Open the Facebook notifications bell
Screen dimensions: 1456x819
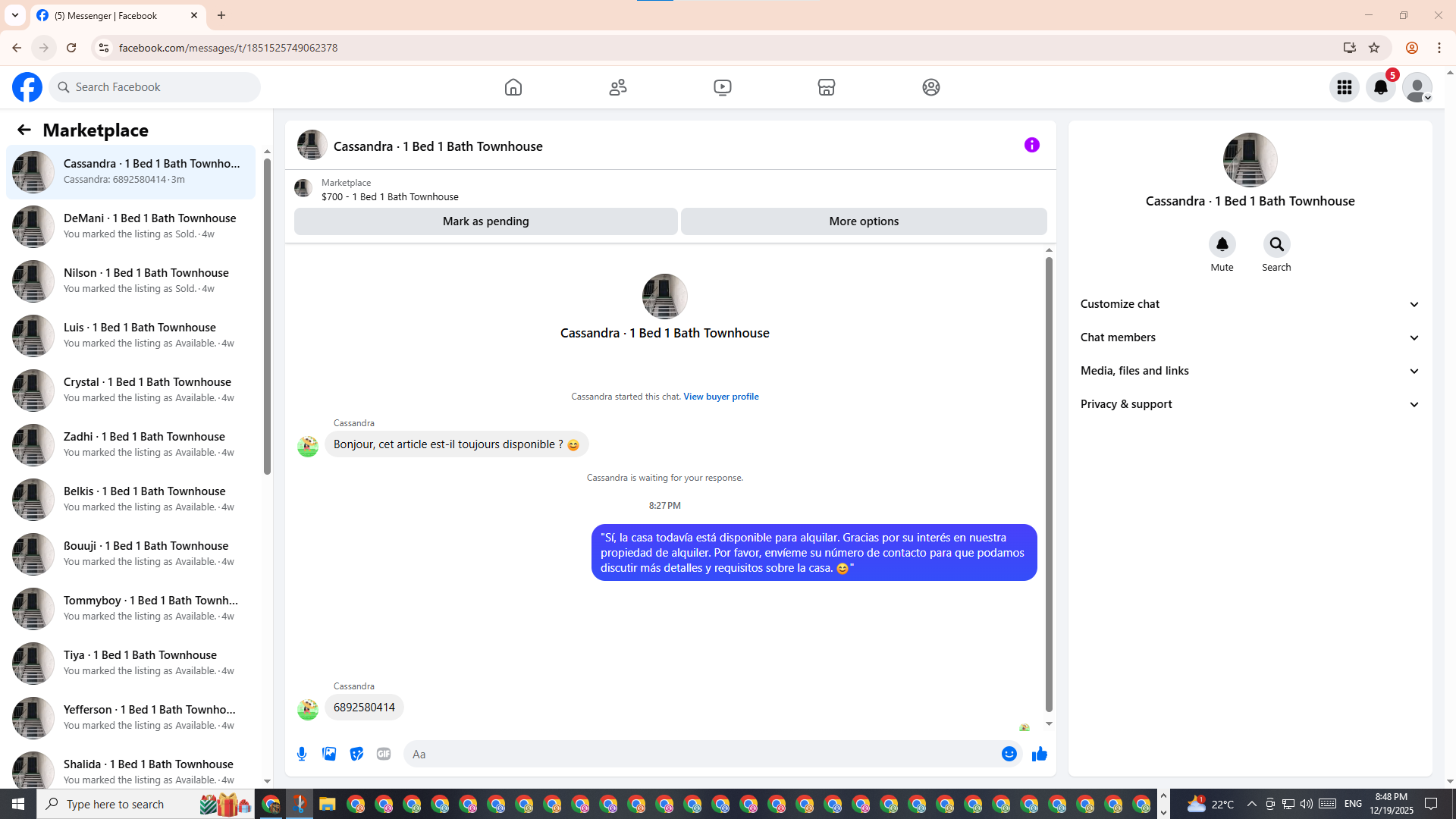pyautogui.click(x=1381, y=87)
